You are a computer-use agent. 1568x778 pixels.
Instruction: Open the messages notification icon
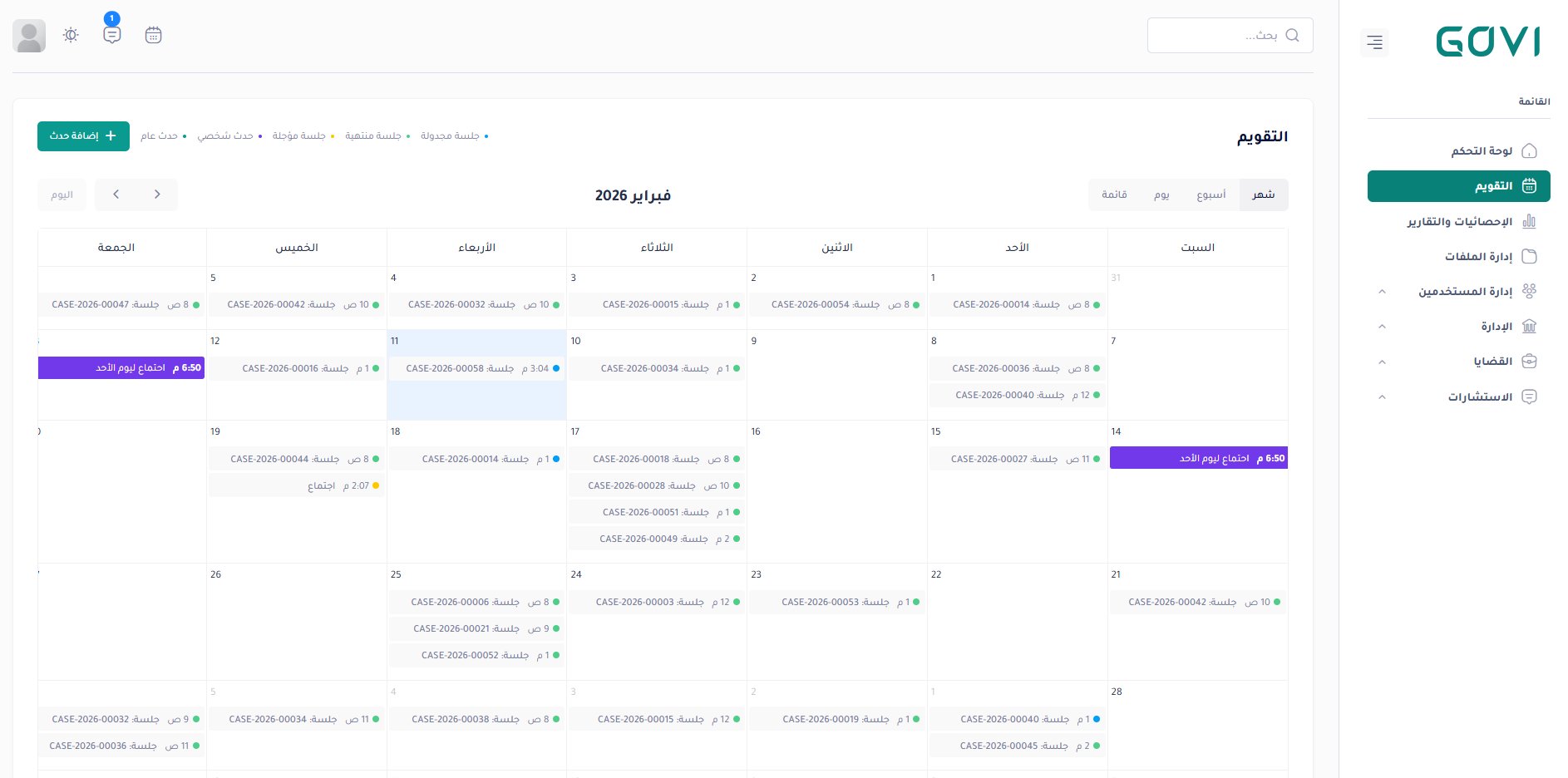pyautogui.click(x=112, y=35)
